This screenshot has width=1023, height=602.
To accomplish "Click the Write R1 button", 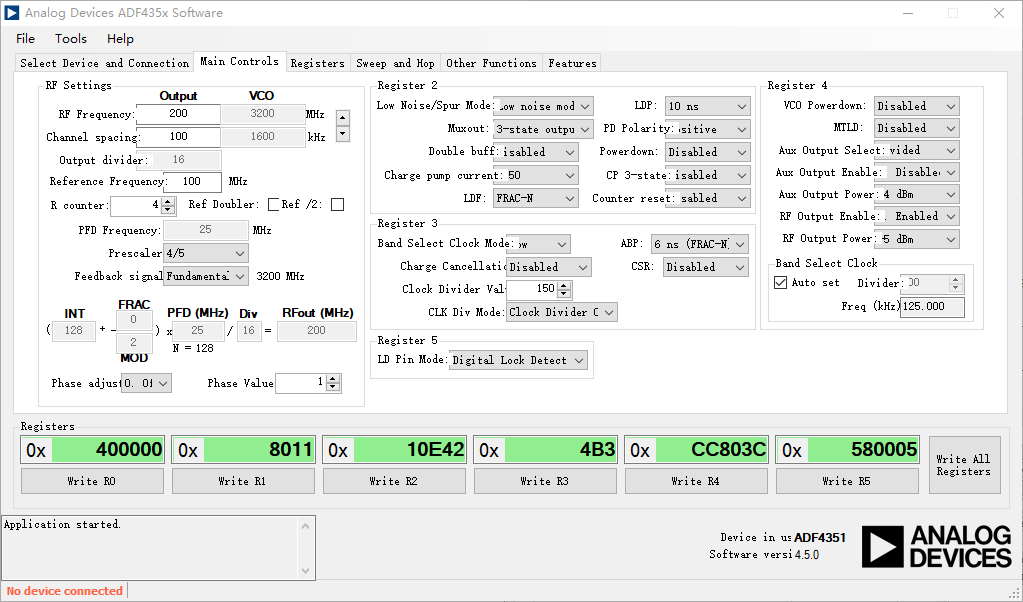I will 243,481.
